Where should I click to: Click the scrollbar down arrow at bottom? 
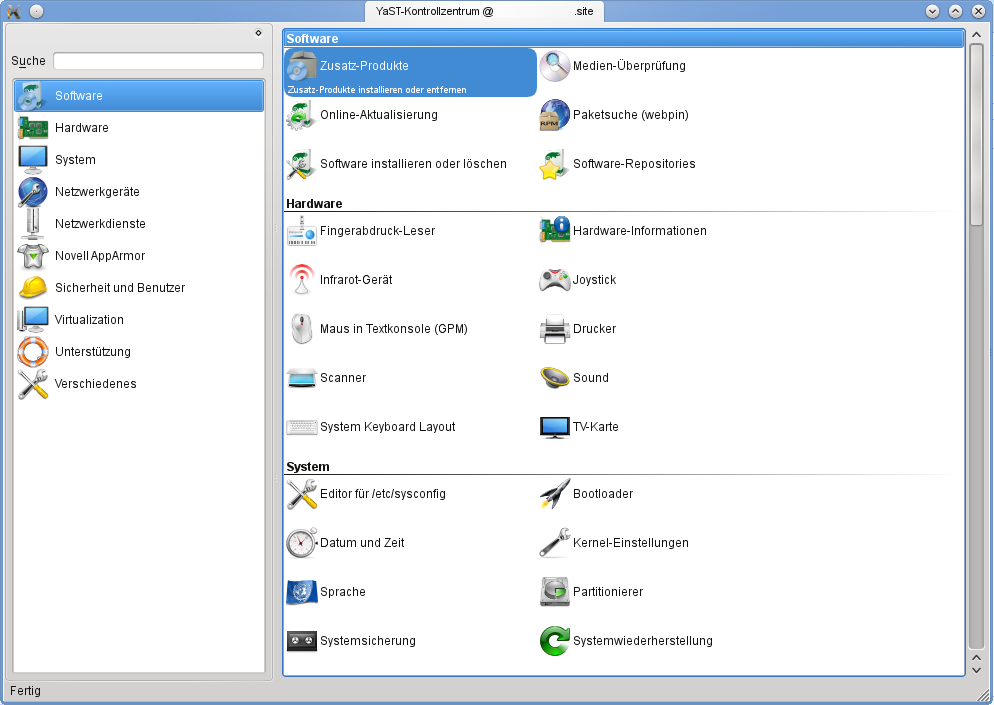pos(976,669)
